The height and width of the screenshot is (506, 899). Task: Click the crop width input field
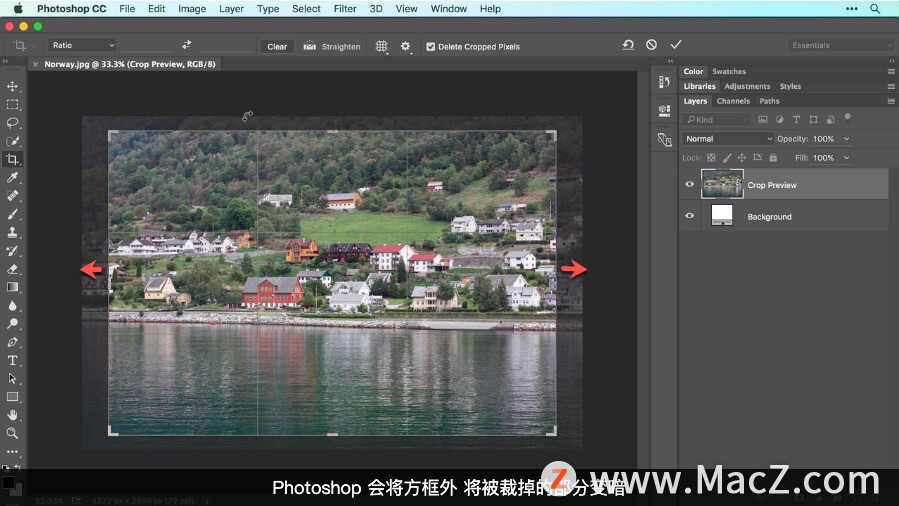click(x=147, y=45)
